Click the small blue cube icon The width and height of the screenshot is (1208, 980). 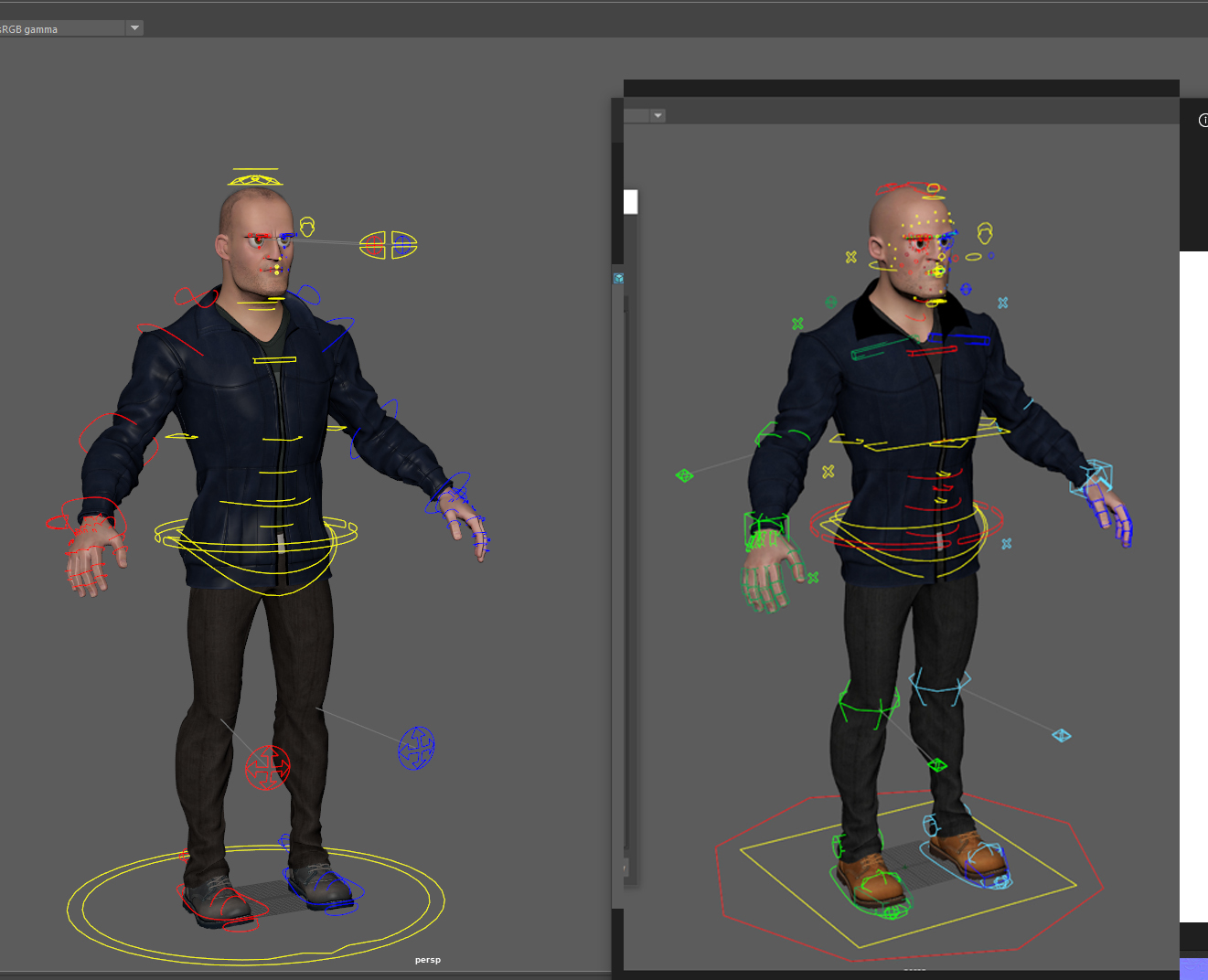[619, 278]
